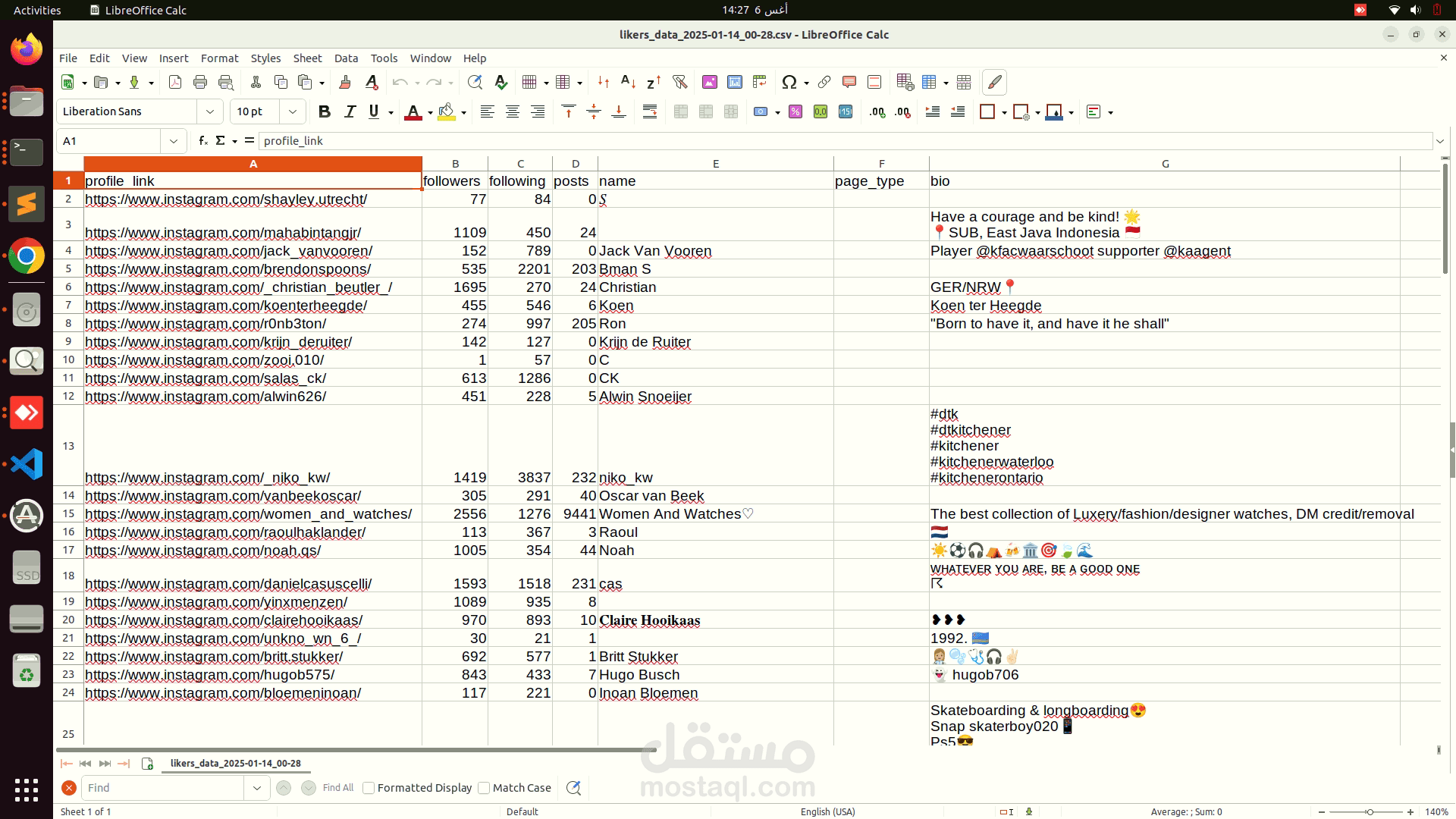Enable the Match Case checkbox

[x=484, y=788]
